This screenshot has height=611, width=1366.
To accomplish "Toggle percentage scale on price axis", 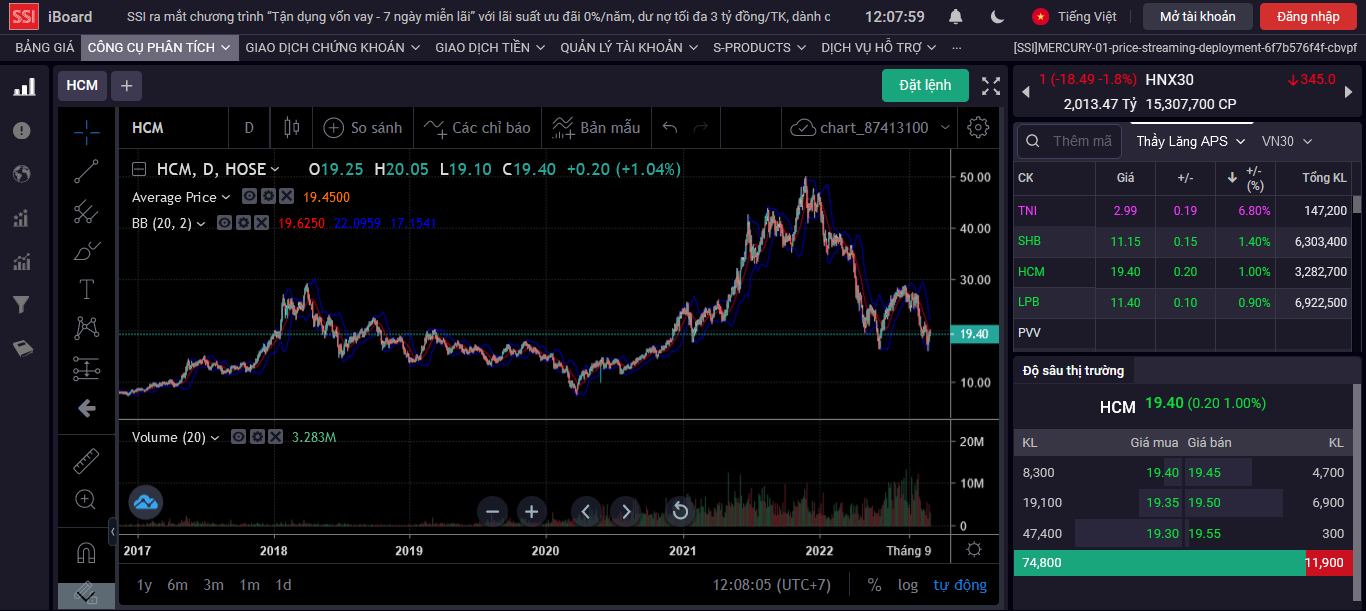I will [x=875, y=585].
